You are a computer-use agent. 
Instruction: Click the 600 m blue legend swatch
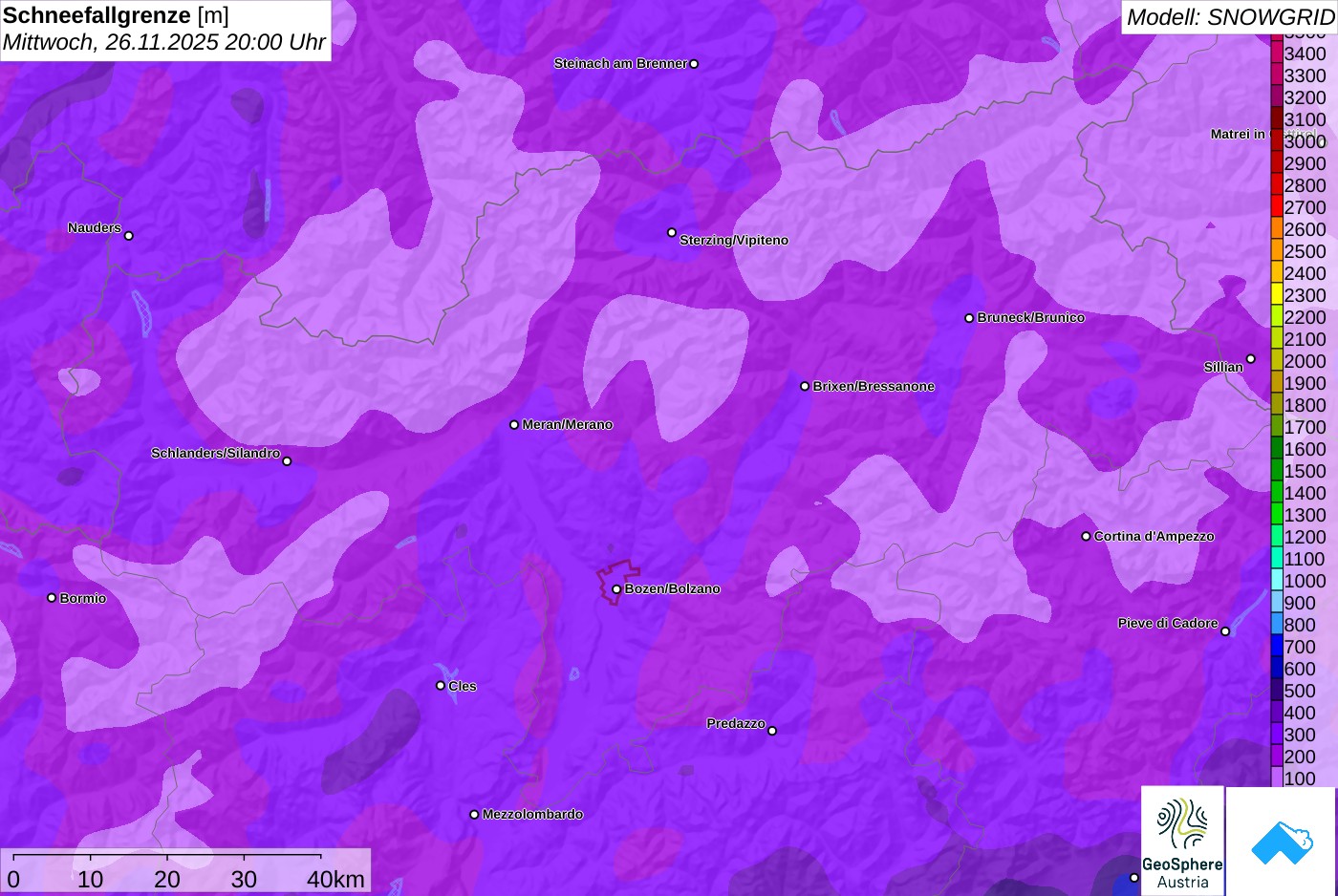[1277, 669]
